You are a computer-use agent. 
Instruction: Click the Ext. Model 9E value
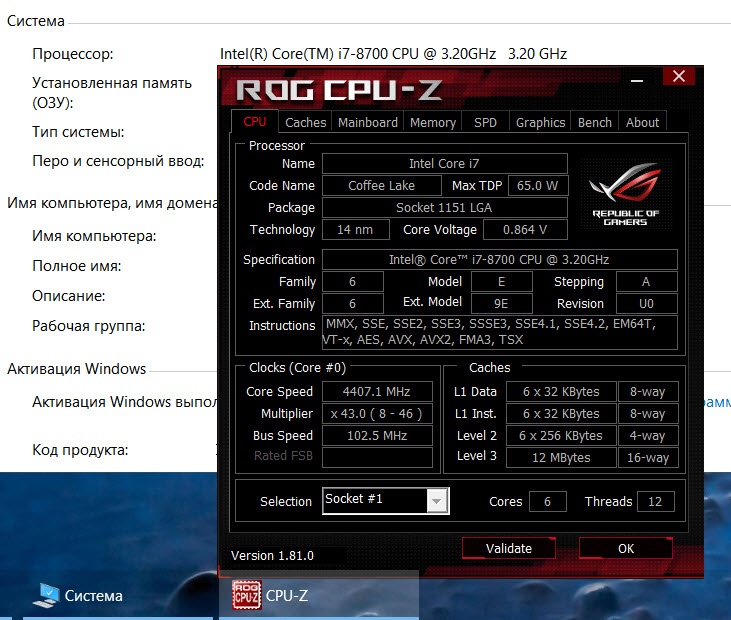click(501, 303)
